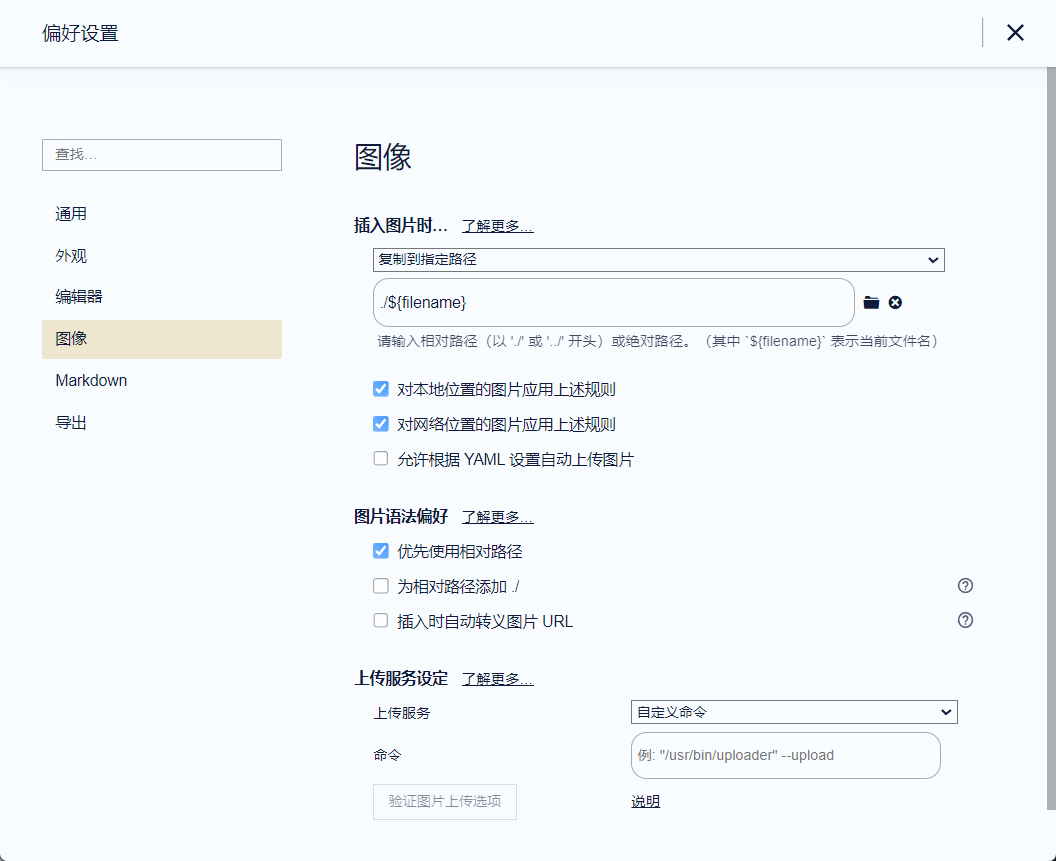The width and height of the screenshot is (1056, 861).
Task: Open the Markdown settings section
Action: (91, 381)
